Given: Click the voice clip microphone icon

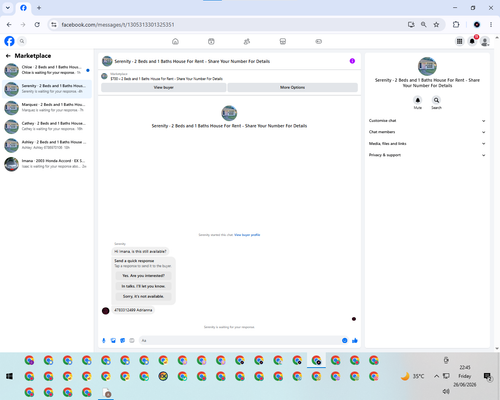Looking at the screenshot, I should (104, 340).
